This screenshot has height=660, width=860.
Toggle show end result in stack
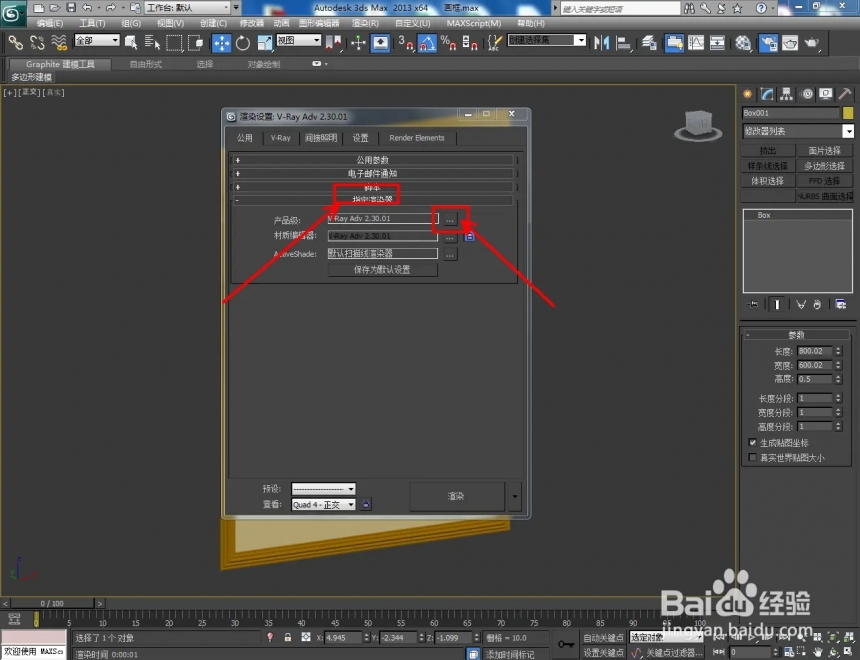777,304
